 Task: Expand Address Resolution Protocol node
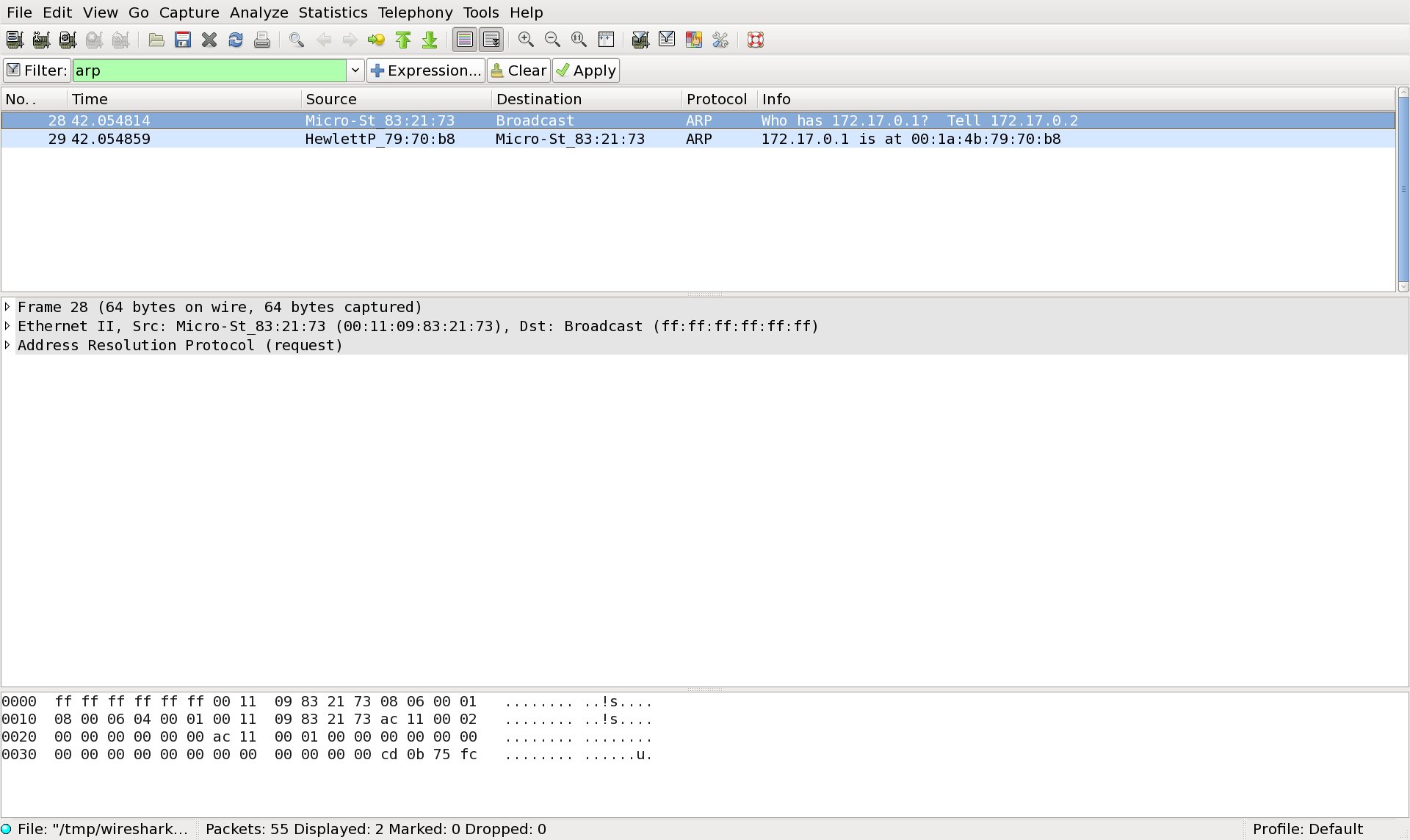coord(7,345)
